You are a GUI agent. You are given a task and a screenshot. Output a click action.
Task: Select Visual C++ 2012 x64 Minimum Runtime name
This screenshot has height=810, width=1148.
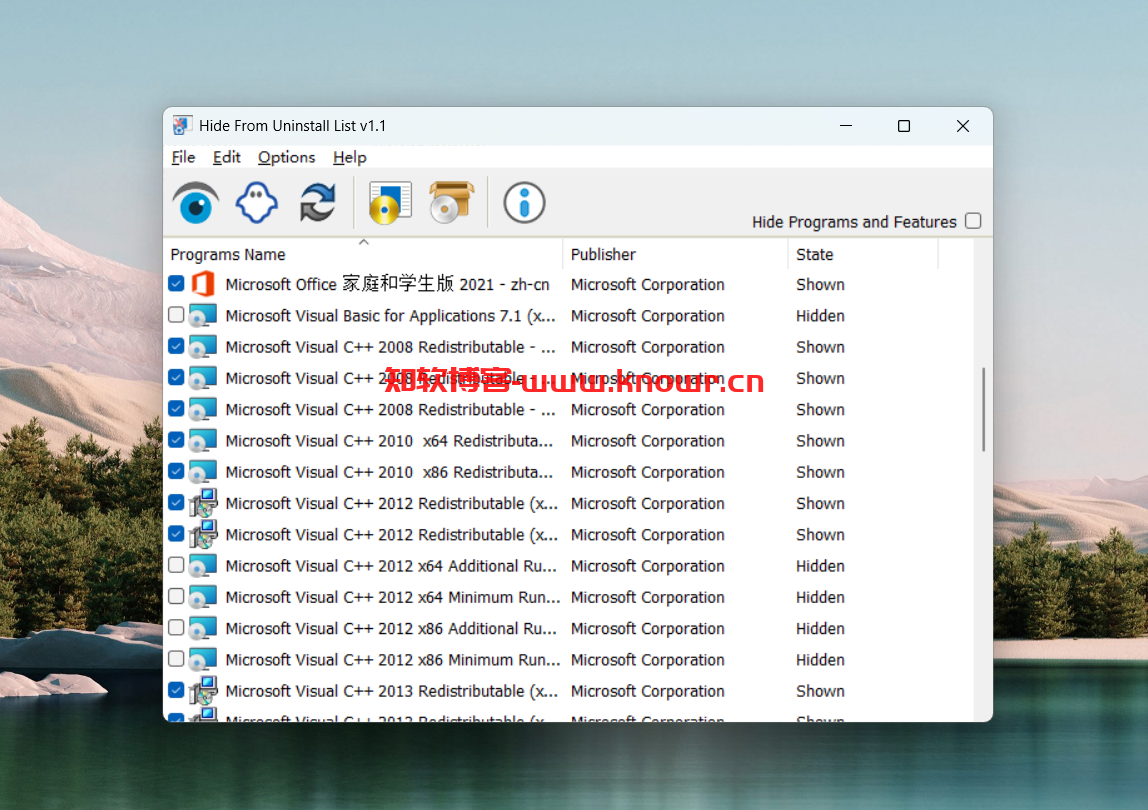coord(392,598)
